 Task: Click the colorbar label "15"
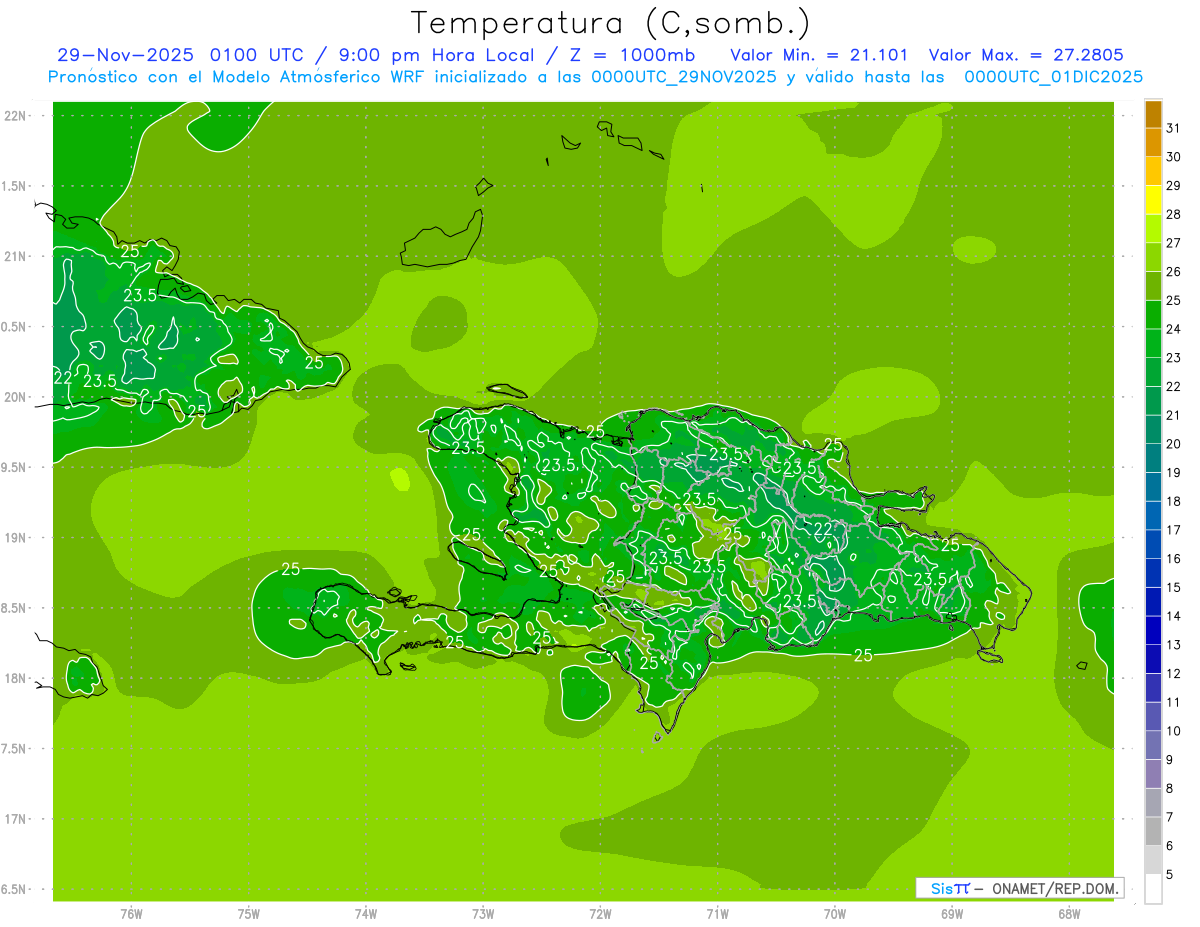pyautogui.click(x=1173, y=587)
